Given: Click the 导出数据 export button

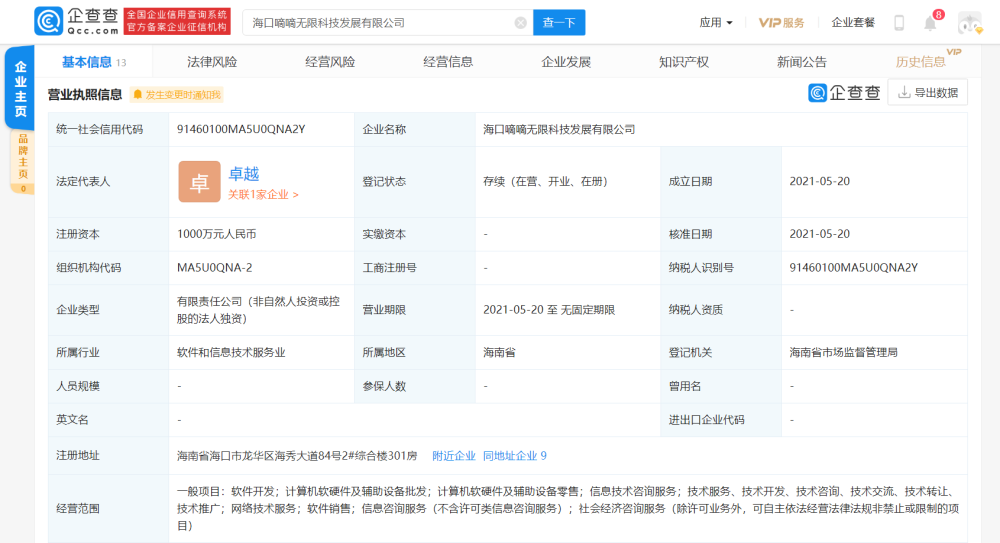Looking at the screenshot, I should coord(927,93).
